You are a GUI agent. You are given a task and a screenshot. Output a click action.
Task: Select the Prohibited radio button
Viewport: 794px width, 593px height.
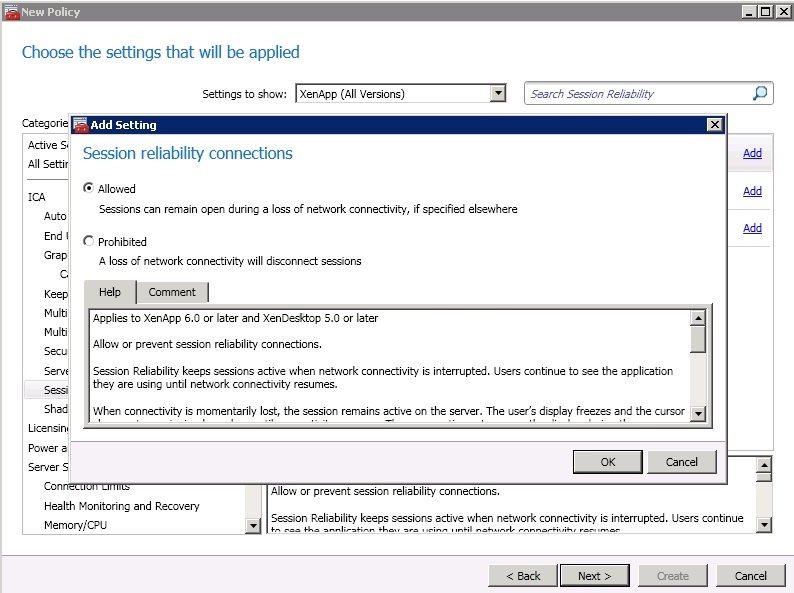(x=89, y=241)
